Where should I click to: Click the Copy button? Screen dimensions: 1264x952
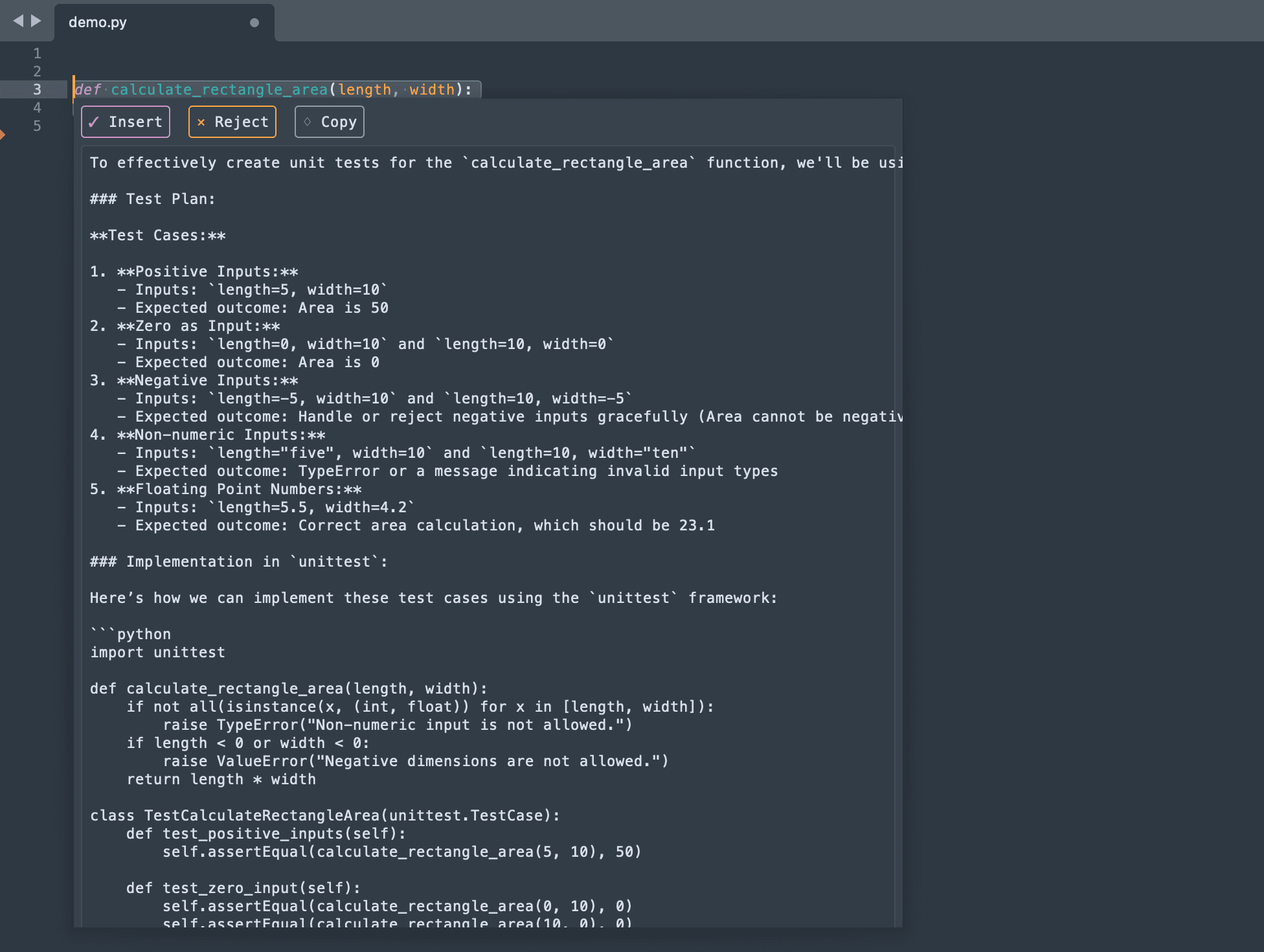click(330, 122)
